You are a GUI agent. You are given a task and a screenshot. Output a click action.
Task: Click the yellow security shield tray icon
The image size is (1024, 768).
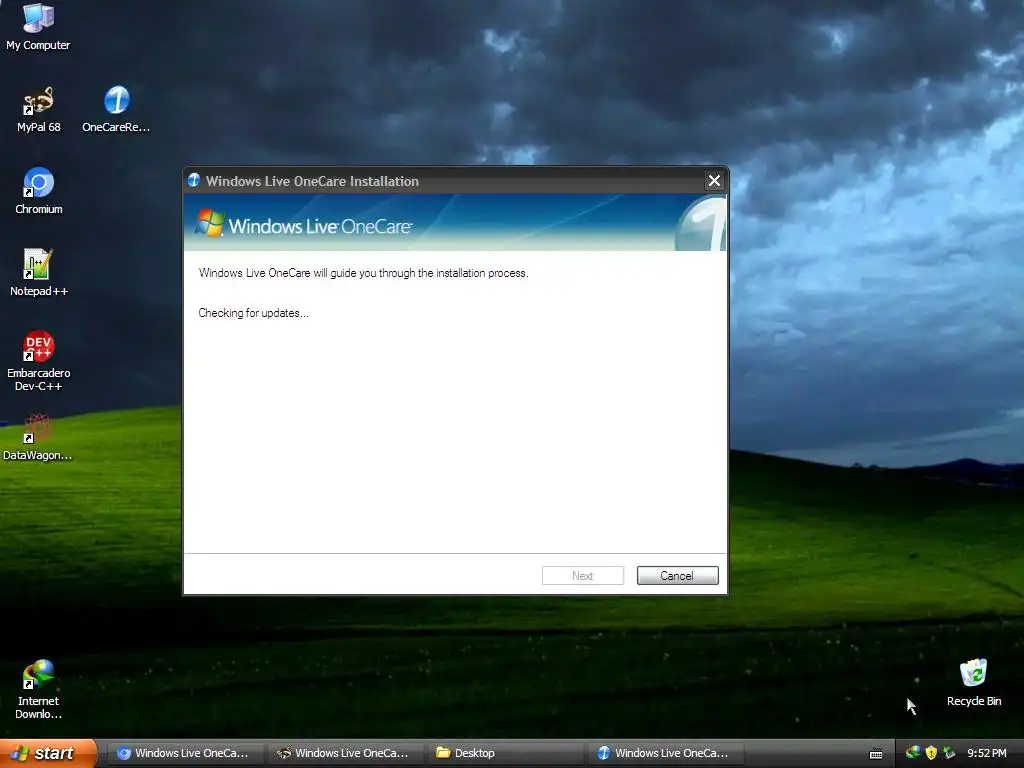pos(931,753)
